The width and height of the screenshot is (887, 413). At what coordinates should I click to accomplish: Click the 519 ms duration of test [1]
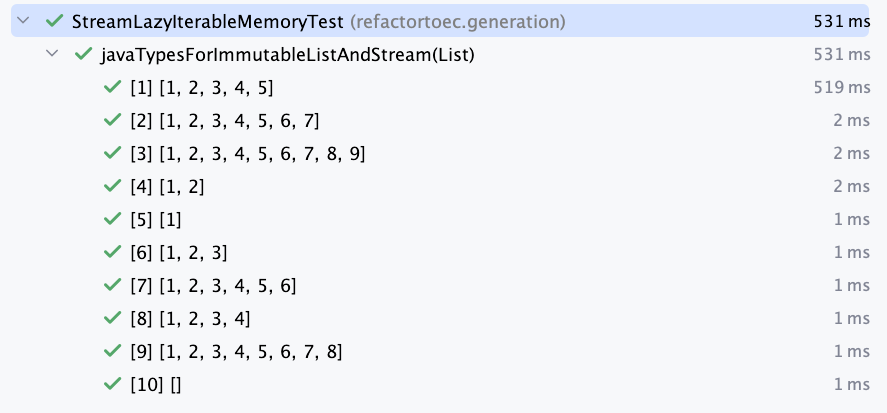(x=842, y=88)
